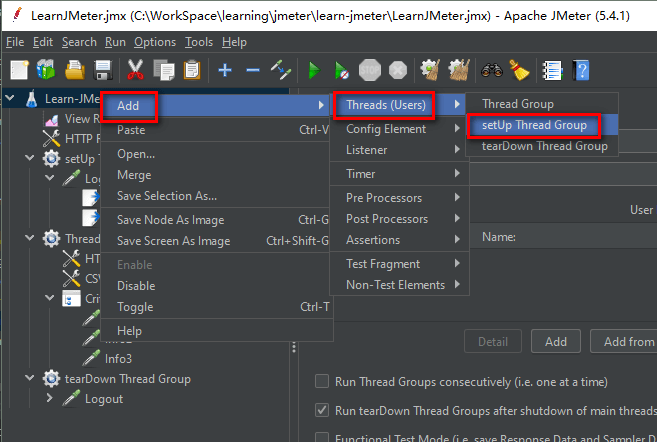Select setUp Thread Group from submenu

533,125
